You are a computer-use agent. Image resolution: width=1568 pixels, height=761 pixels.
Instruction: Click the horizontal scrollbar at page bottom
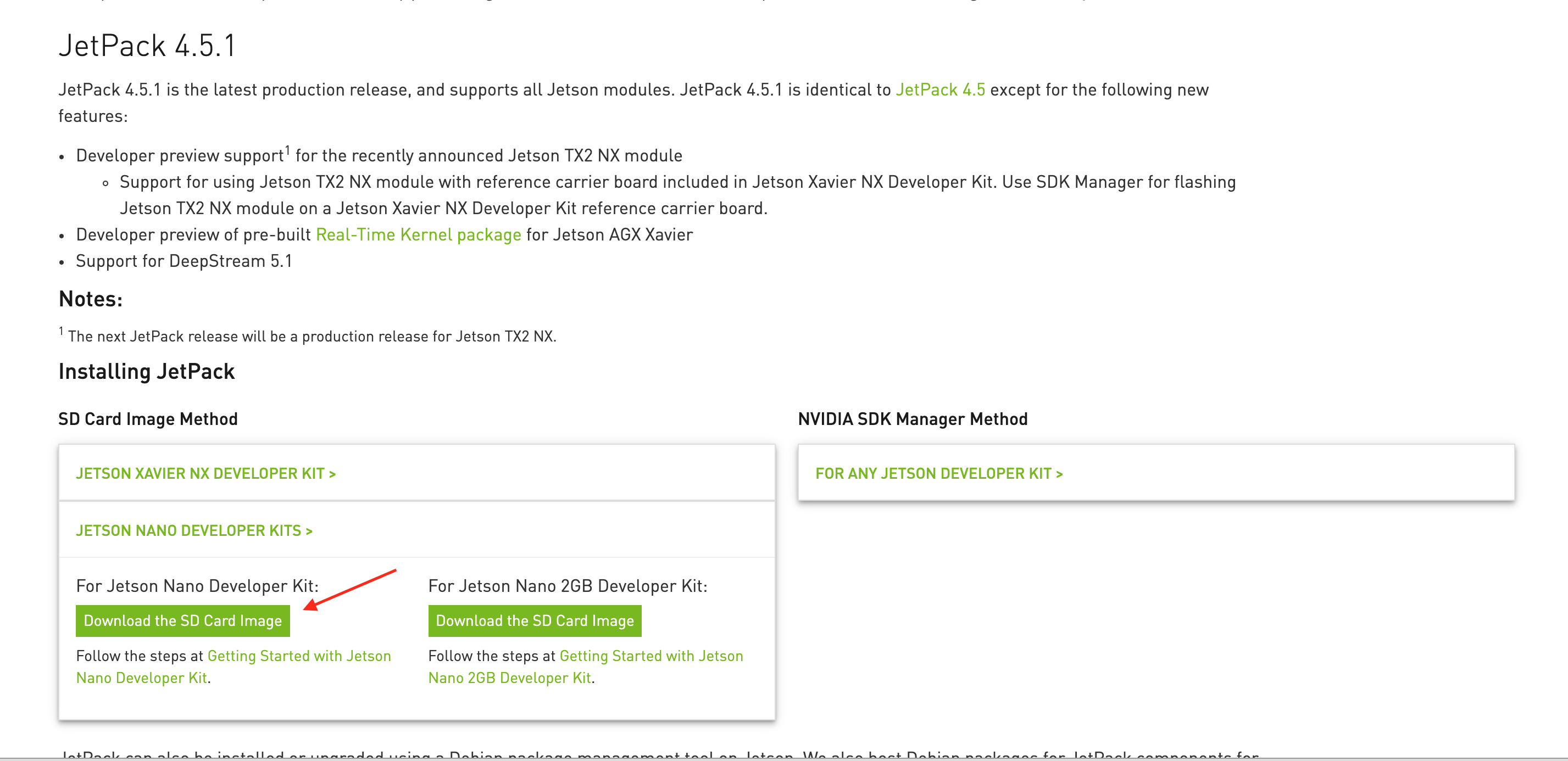784,759
